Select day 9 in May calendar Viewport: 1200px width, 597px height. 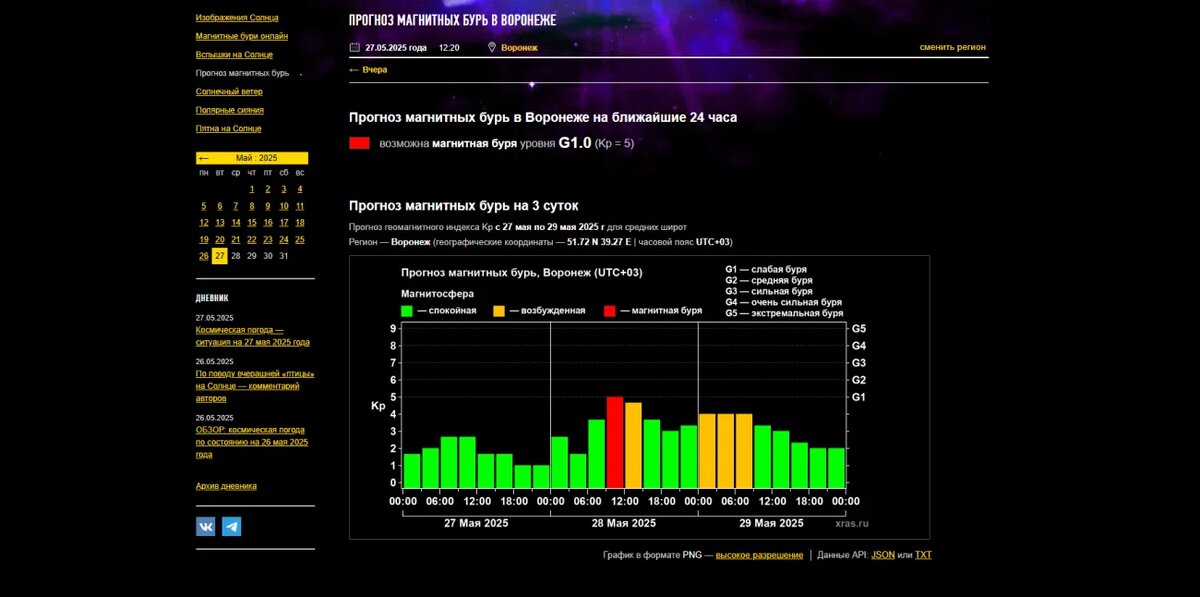pyautogui.click(x=268, y=206)
